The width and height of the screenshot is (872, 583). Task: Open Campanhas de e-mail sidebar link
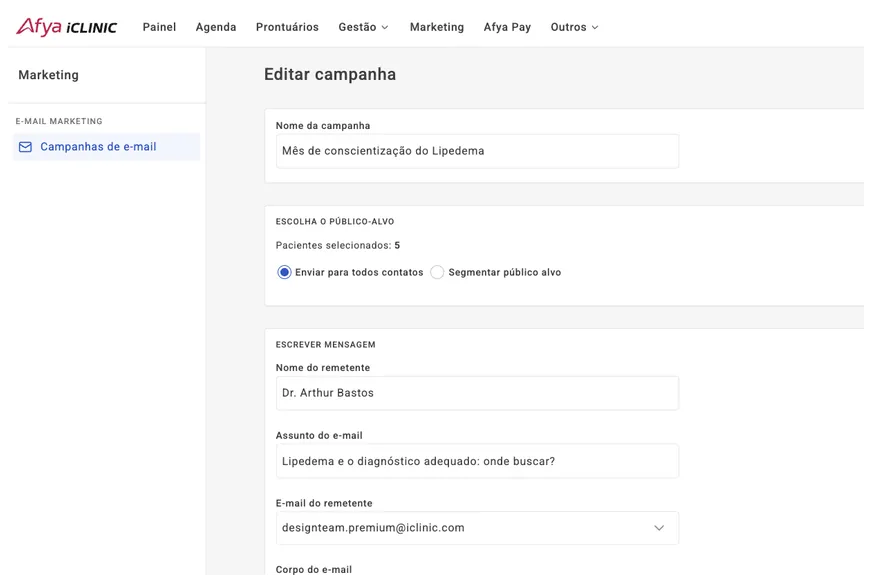tap(106, 147)
